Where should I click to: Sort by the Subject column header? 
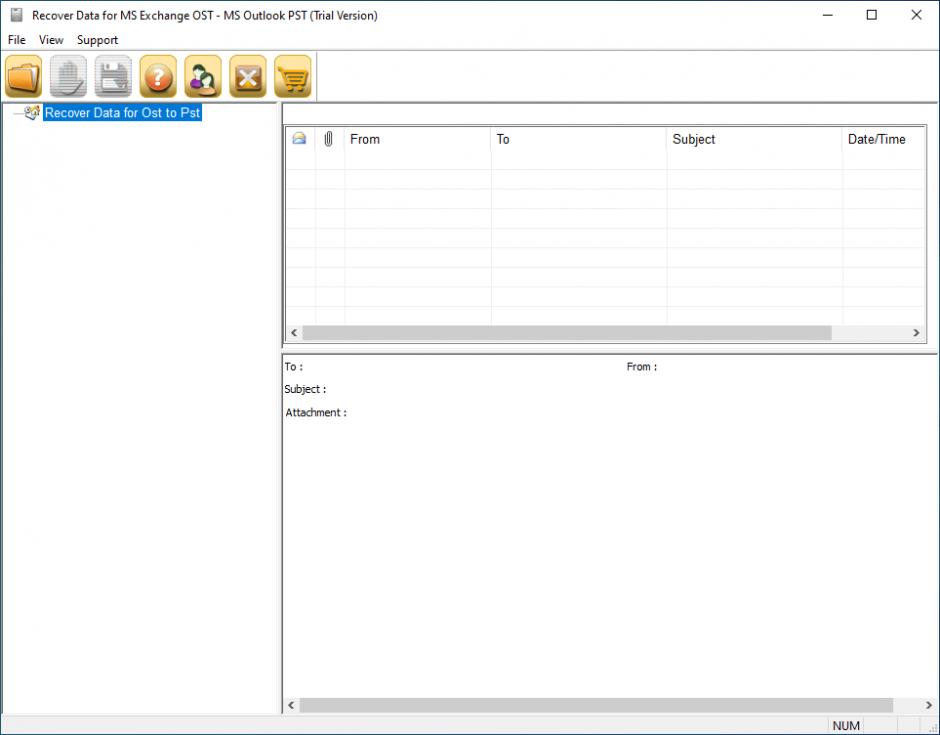[x=754, y=139]
